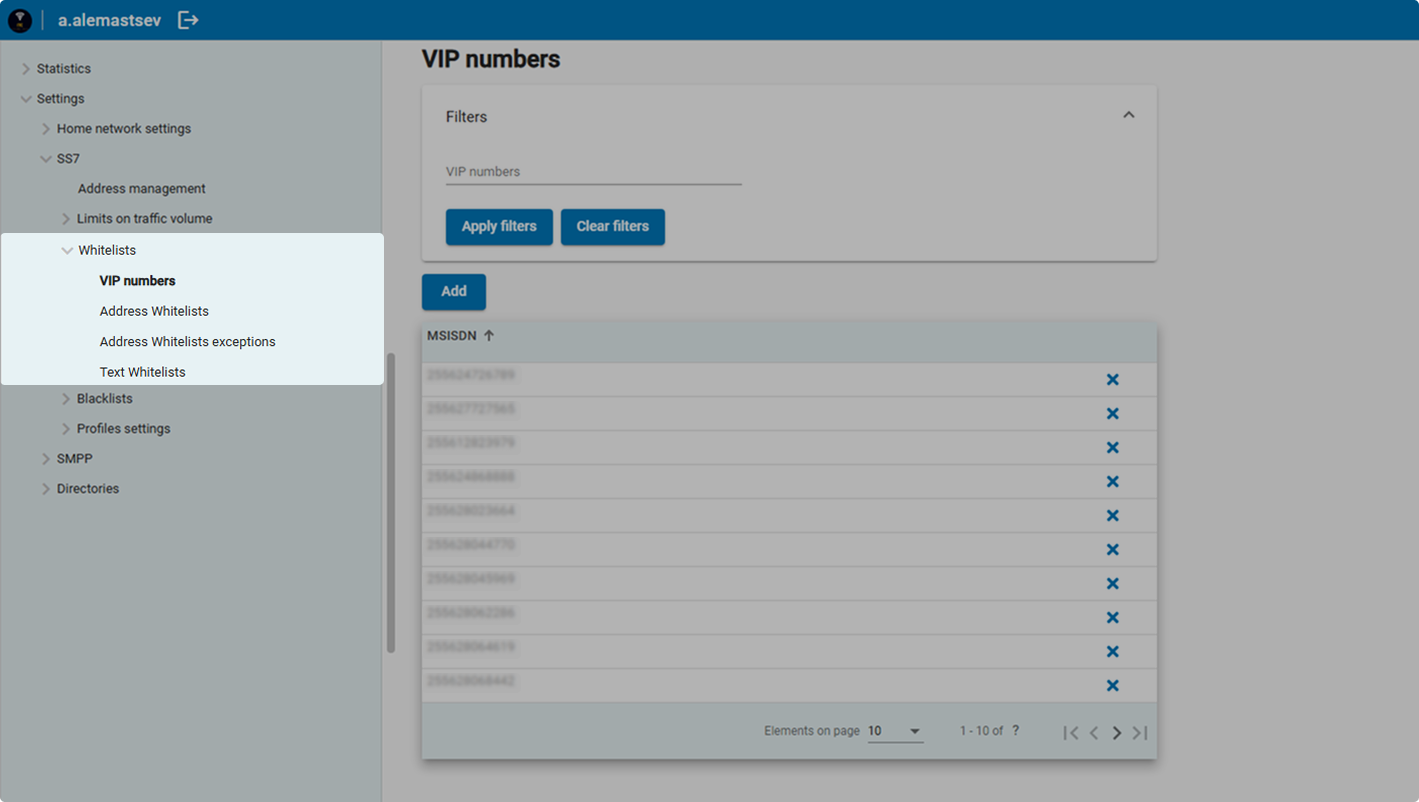The height and width of the screenshot is (802, 1419).
Task: Click the Apply filters button
Action: click(499, 226)
